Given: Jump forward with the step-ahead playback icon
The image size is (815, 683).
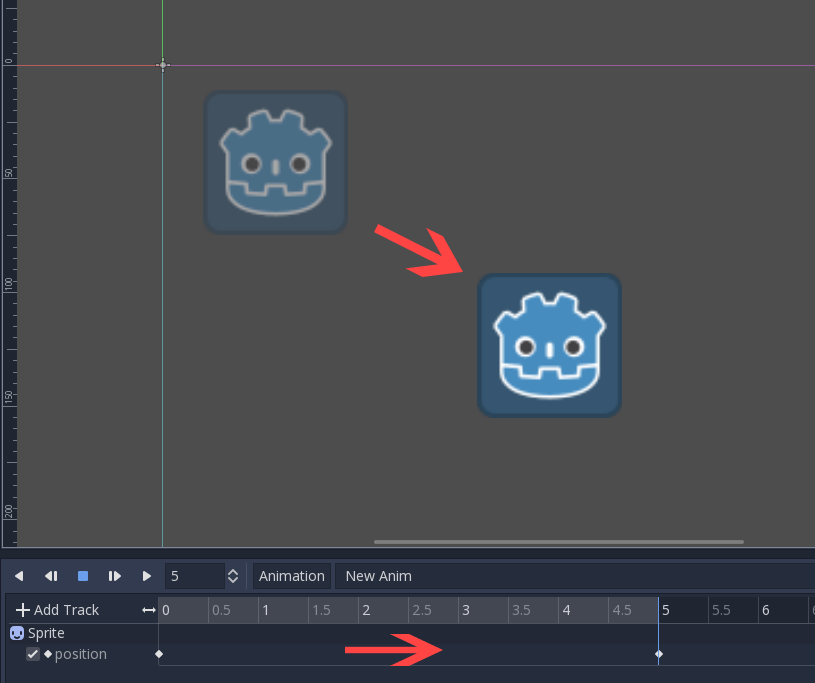Looking at the screenshot, I should [114, 575].
